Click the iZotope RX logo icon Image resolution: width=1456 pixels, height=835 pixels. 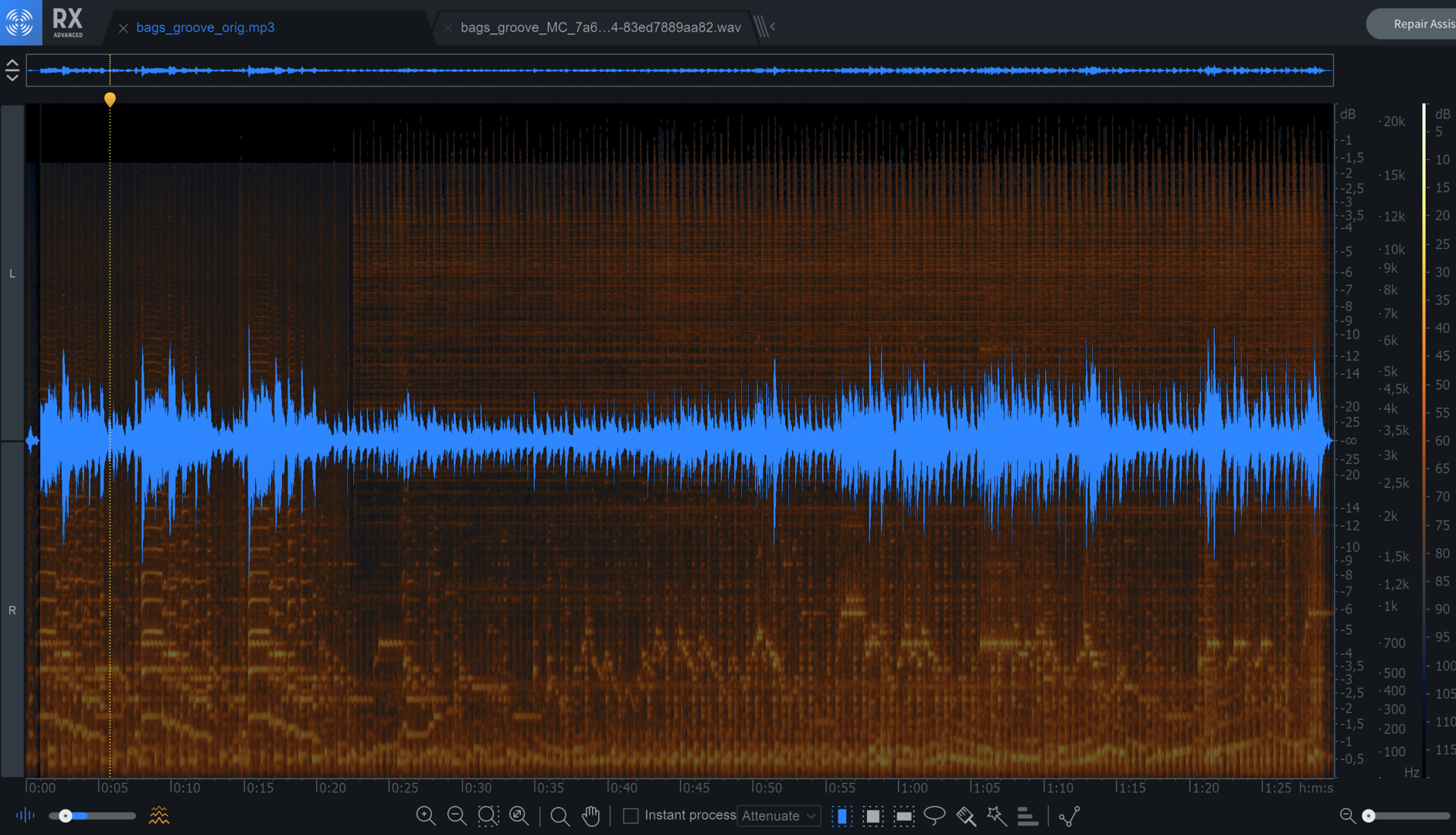tap(20, 22)
